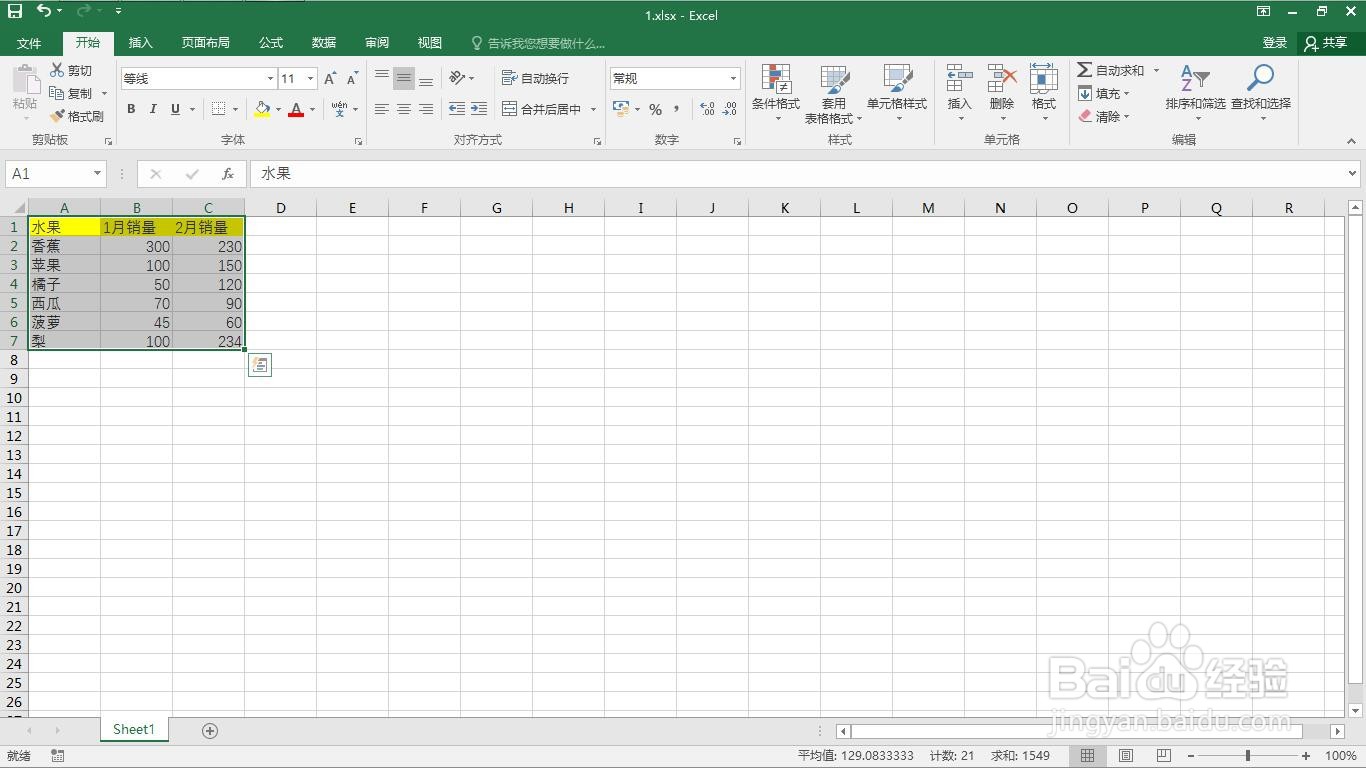Screen dimensions: 1366x768
Task: Switch to the Data (数据) tab
Action: click(x=324, y=43)
